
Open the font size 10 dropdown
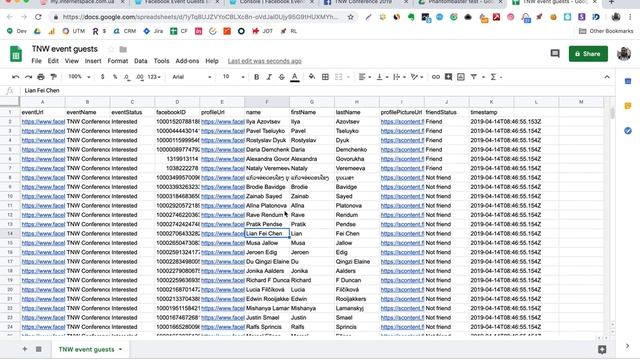(233, 77)
